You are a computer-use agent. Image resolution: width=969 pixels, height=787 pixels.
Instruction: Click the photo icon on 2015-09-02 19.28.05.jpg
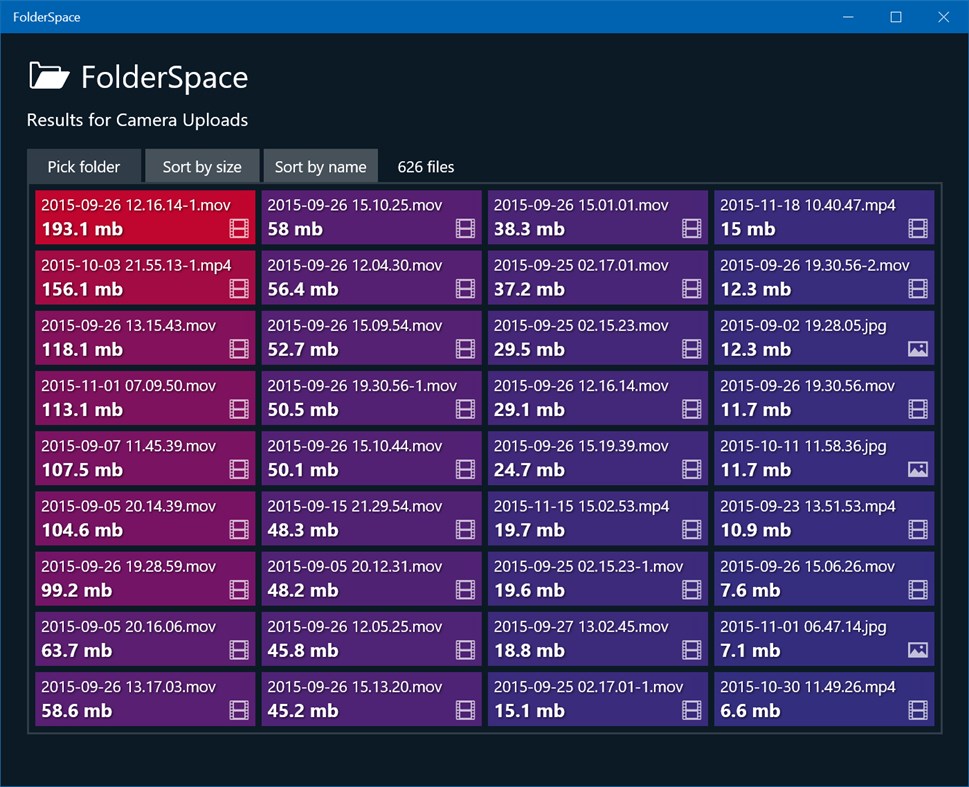pyautogui.click(x=918, y=349)
